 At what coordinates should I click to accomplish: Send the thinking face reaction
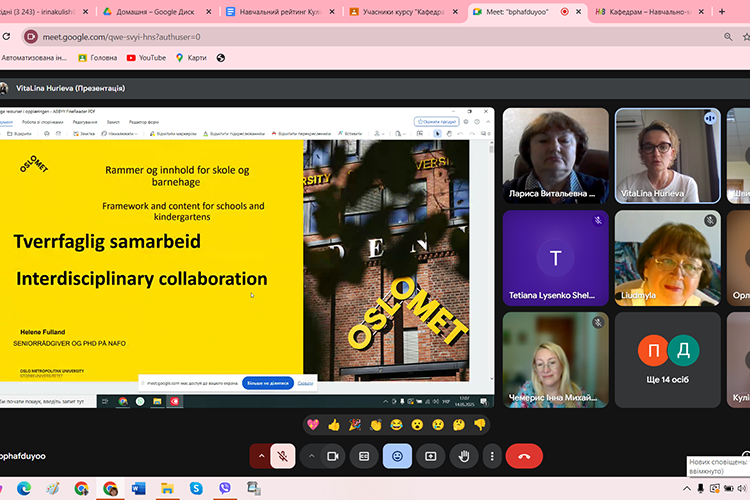point(459,425)
